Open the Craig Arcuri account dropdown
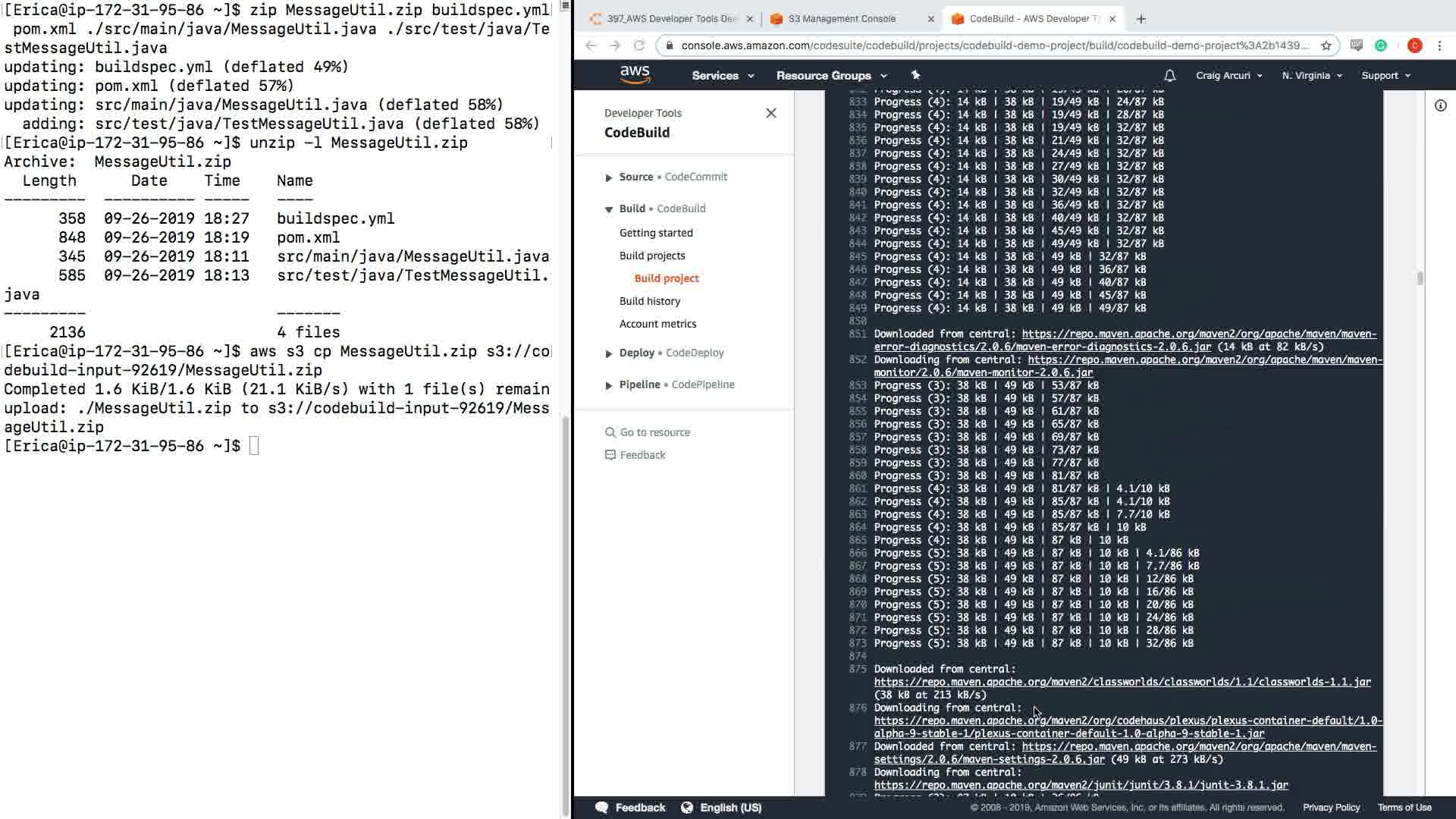This screenshot has height=819, width=1456. 1228,76
